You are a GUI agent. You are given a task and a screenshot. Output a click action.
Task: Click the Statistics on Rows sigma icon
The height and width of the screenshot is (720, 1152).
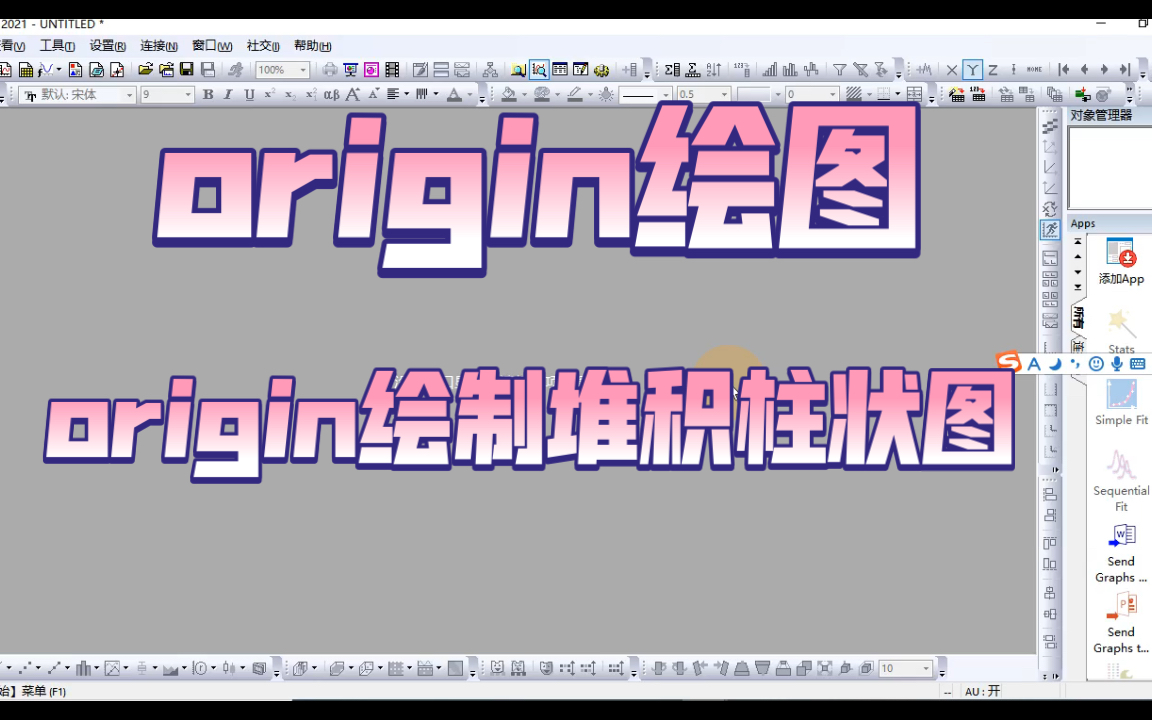click(691, 68)
